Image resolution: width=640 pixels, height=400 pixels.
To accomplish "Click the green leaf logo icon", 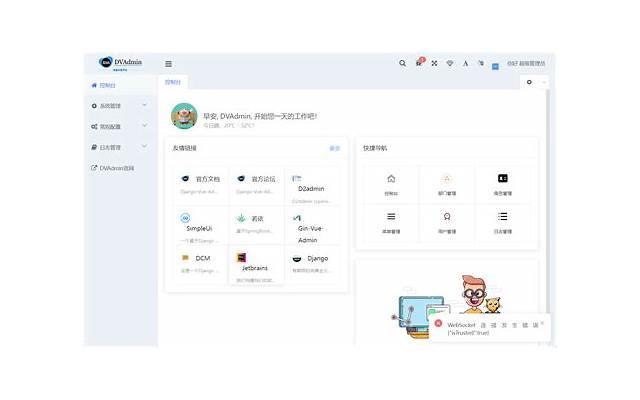I will 241,218.
